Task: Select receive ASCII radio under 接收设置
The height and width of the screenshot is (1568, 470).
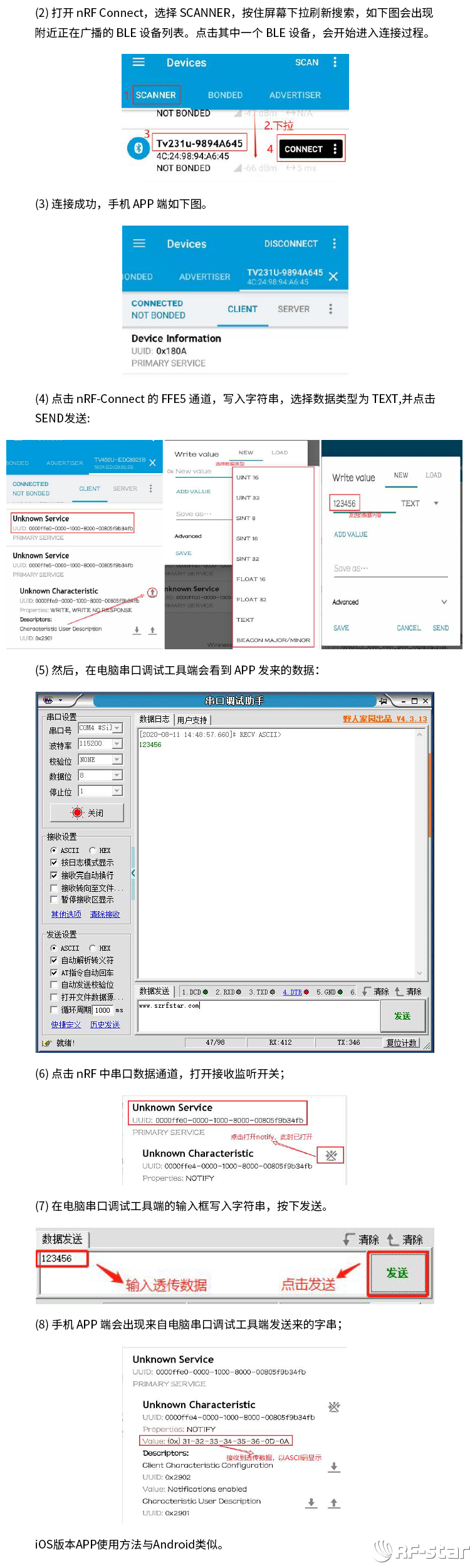Action: click(x=54, y=850)
